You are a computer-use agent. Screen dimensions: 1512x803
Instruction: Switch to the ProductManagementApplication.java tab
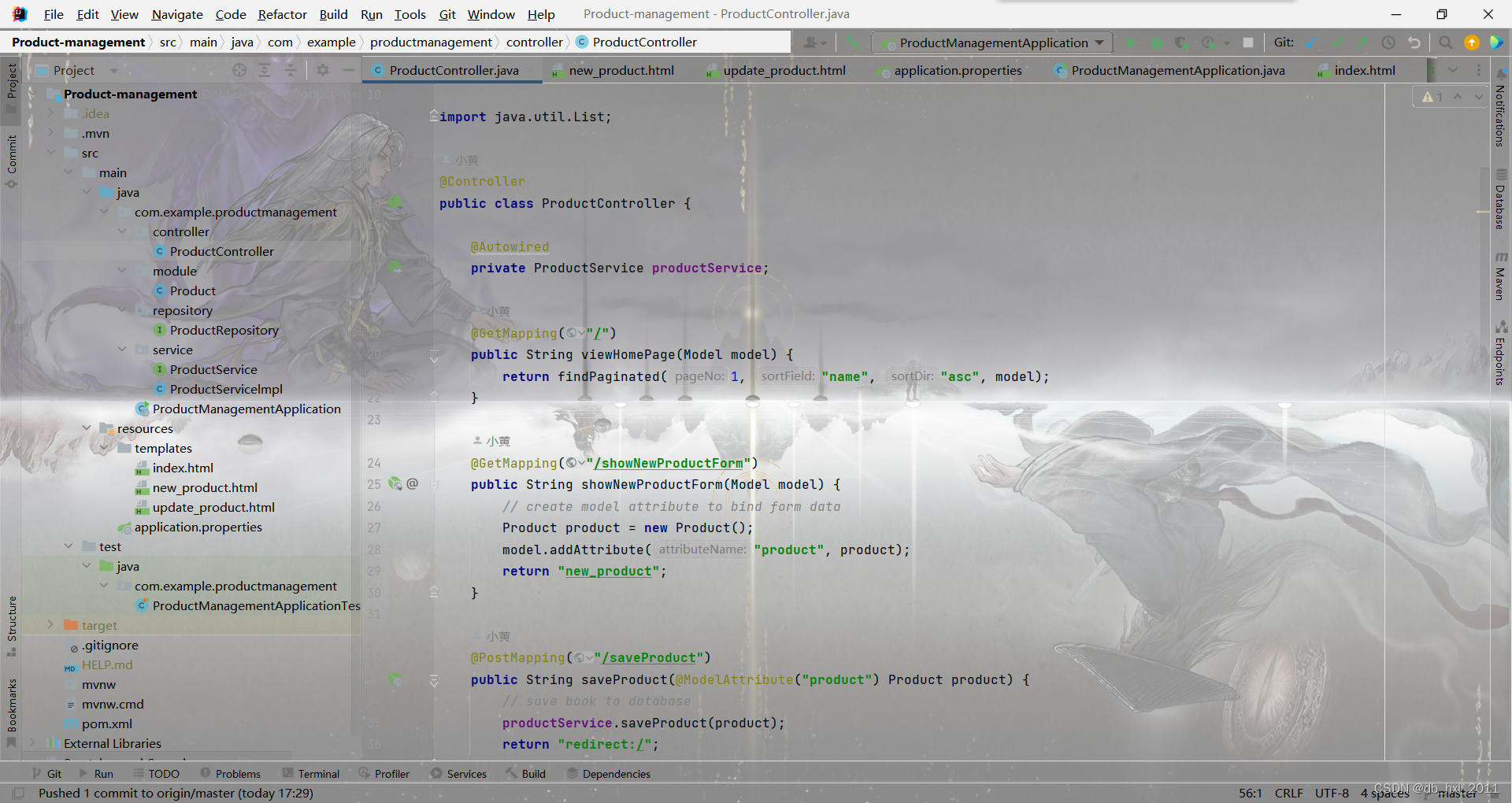click(1171, 70)
